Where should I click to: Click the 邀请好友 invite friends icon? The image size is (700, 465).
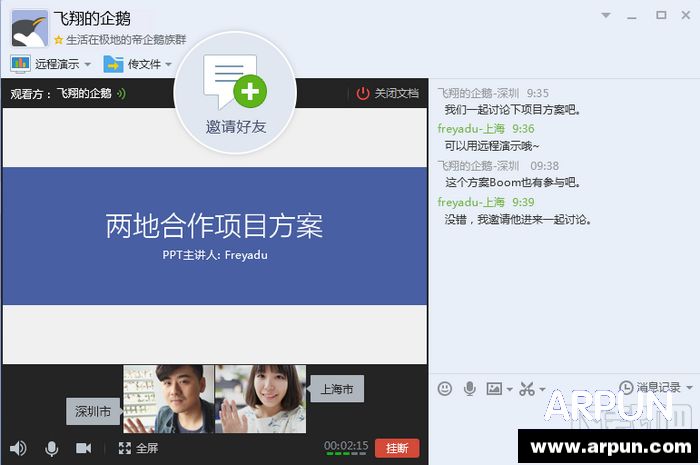click(x=235, y=93)
